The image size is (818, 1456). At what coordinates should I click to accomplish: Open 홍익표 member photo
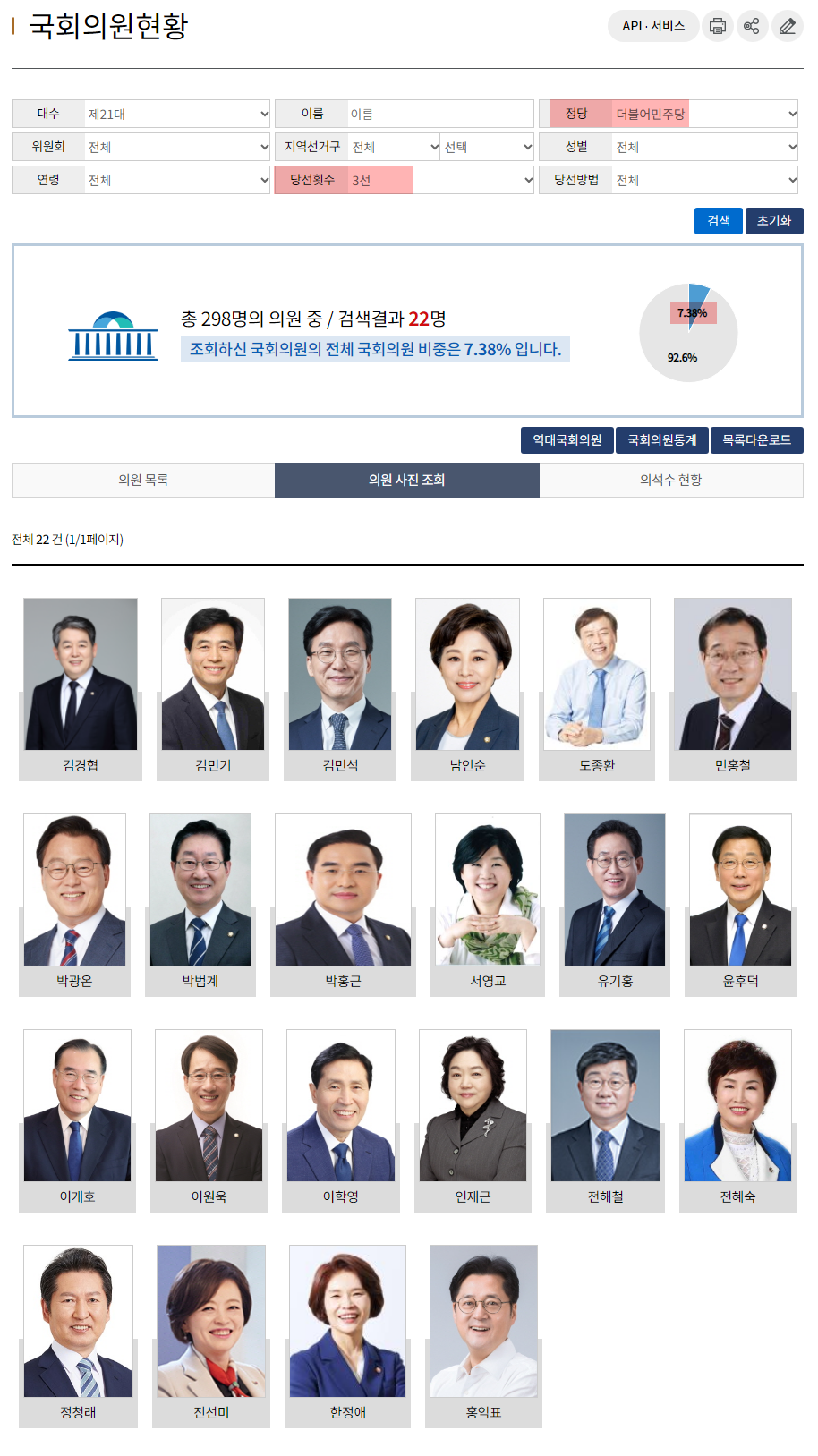(483, 1321)
